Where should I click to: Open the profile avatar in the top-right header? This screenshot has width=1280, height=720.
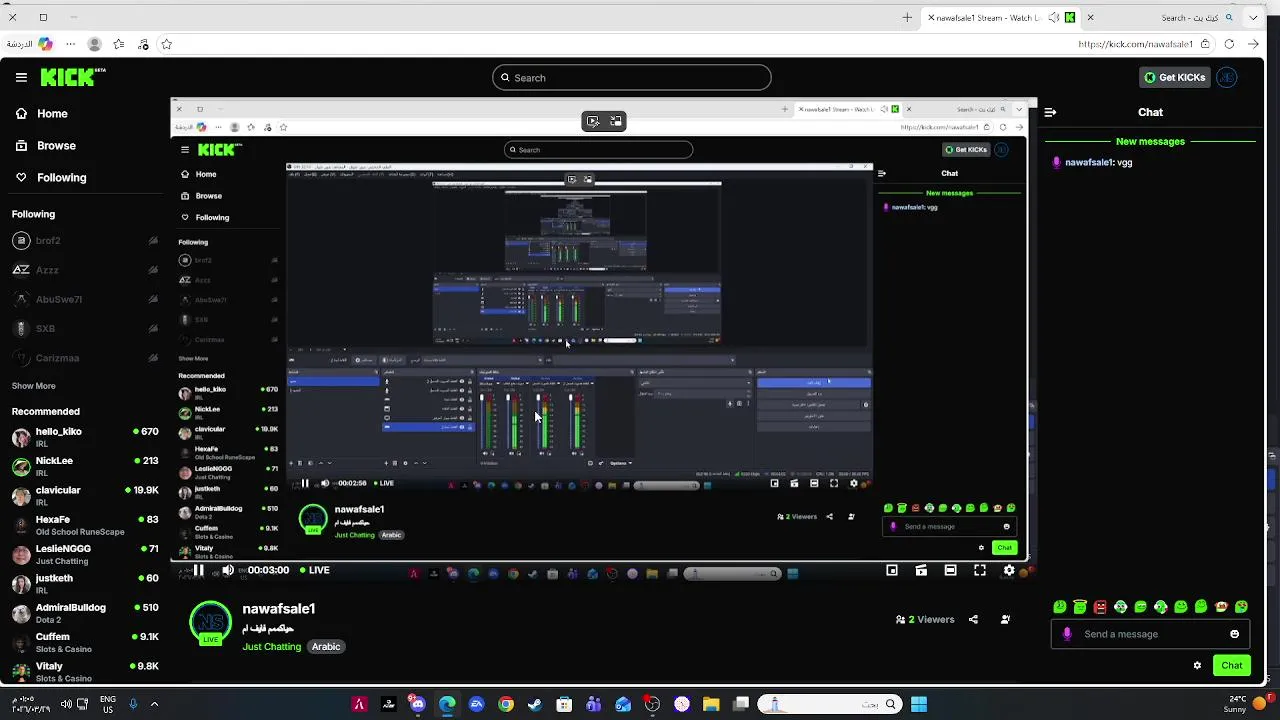(1227, 77)
